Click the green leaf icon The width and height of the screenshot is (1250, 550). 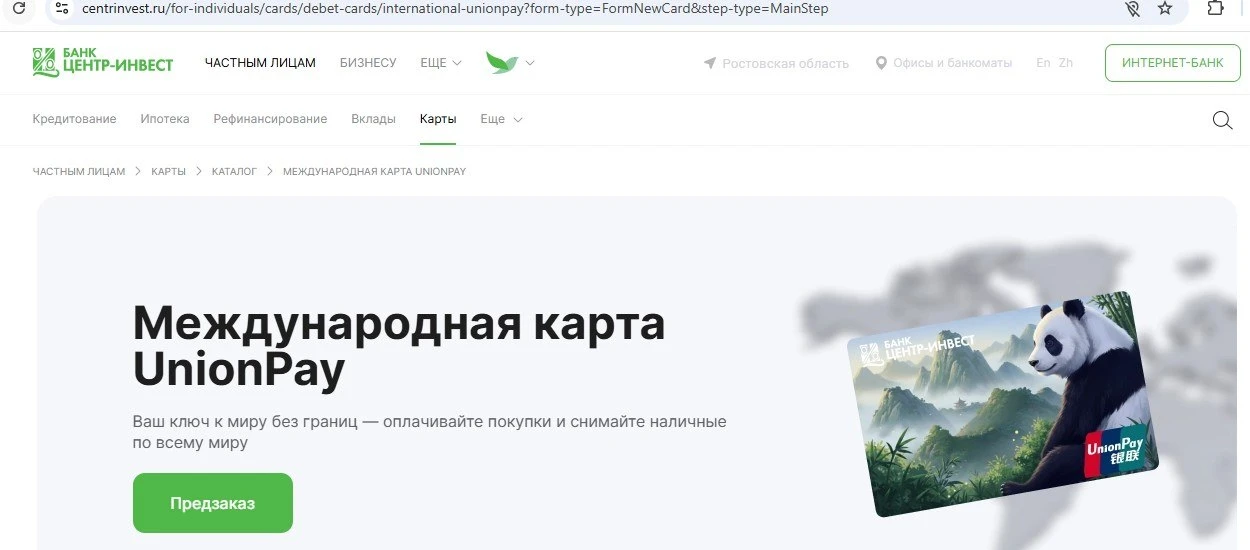click(x=502, y=62)
